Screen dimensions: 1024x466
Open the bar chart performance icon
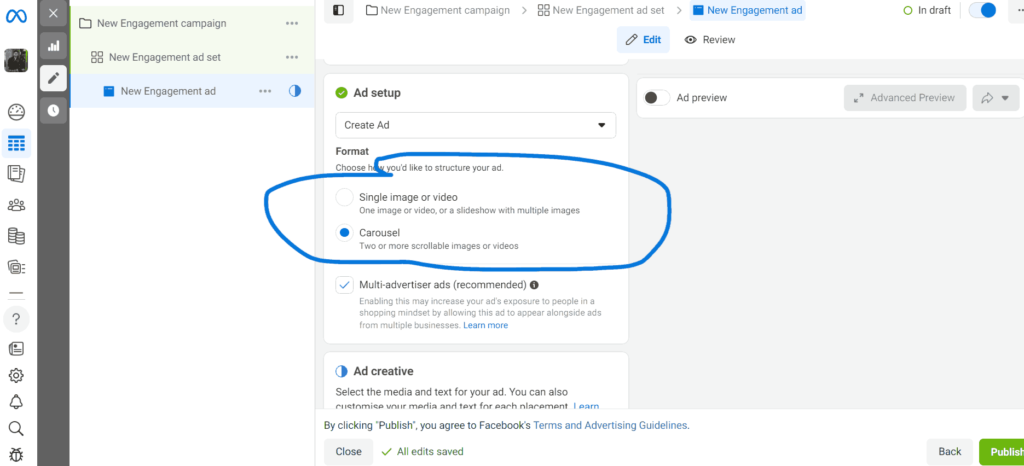point(53,46)
